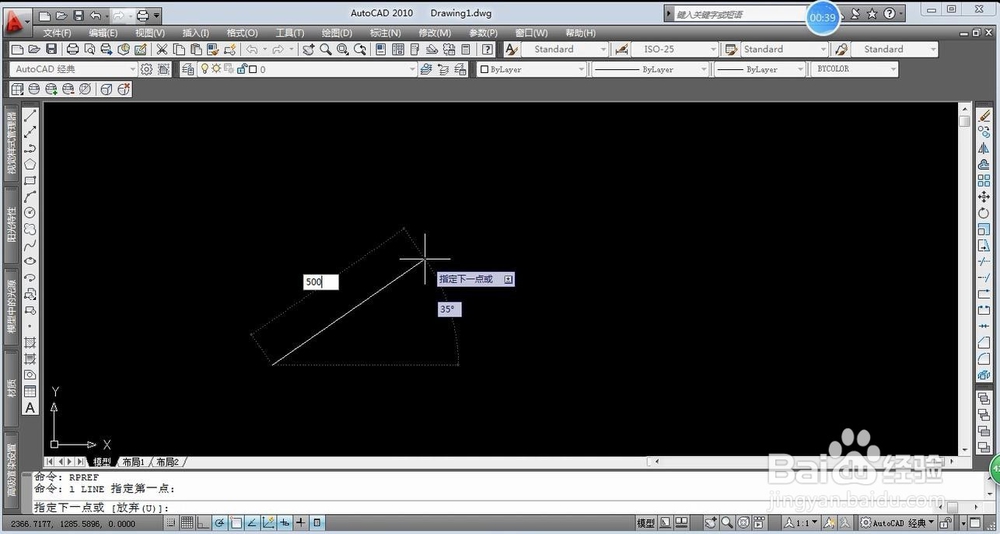Toggle Object Snap in status bar
Screen dimensions: 1000x534
click(x=236, y=523)
